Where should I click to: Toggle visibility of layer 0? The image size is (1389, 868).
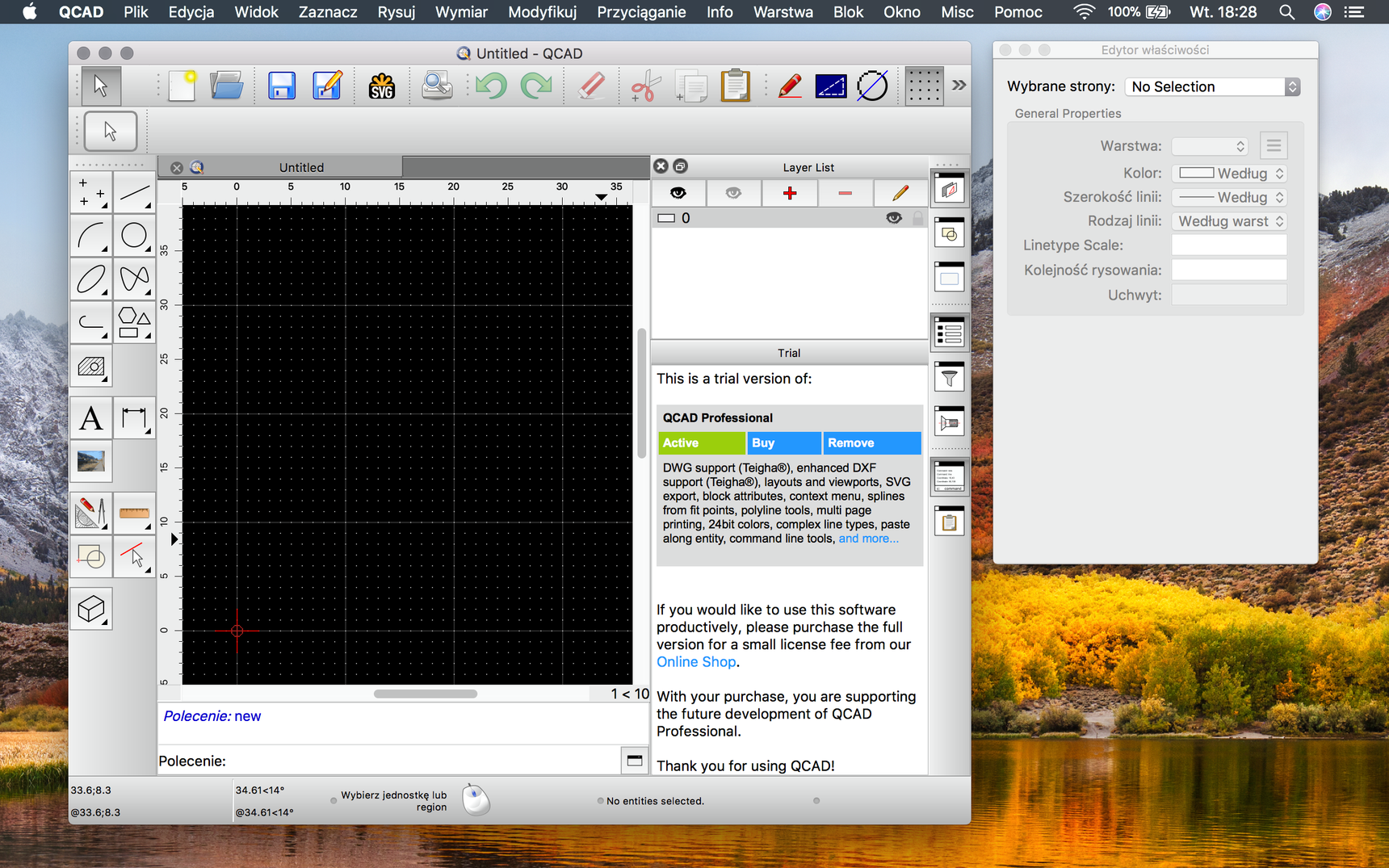click(x=894, y=218)
